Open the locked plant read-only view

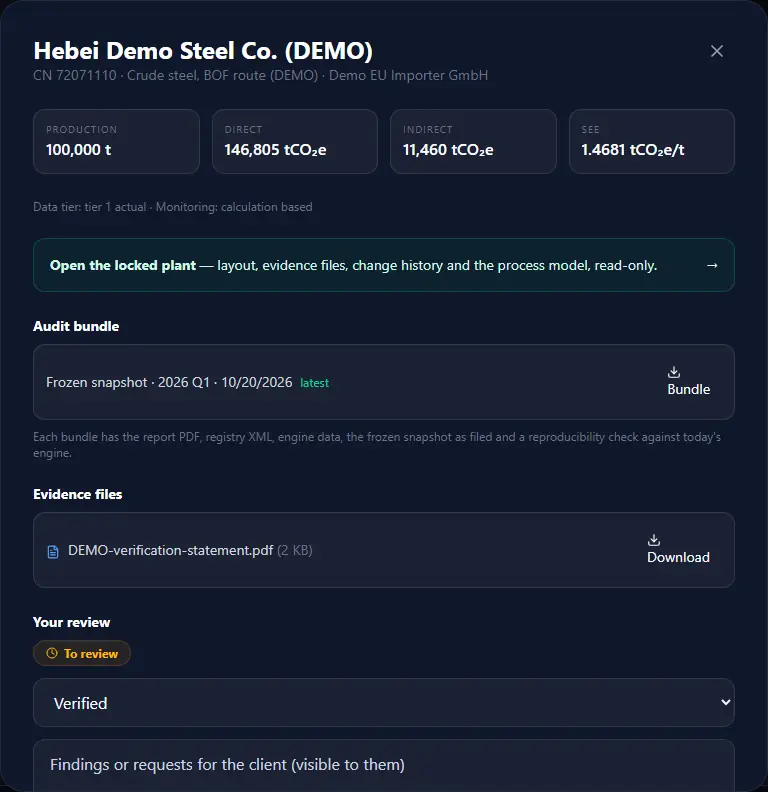(x=383, y=265)
